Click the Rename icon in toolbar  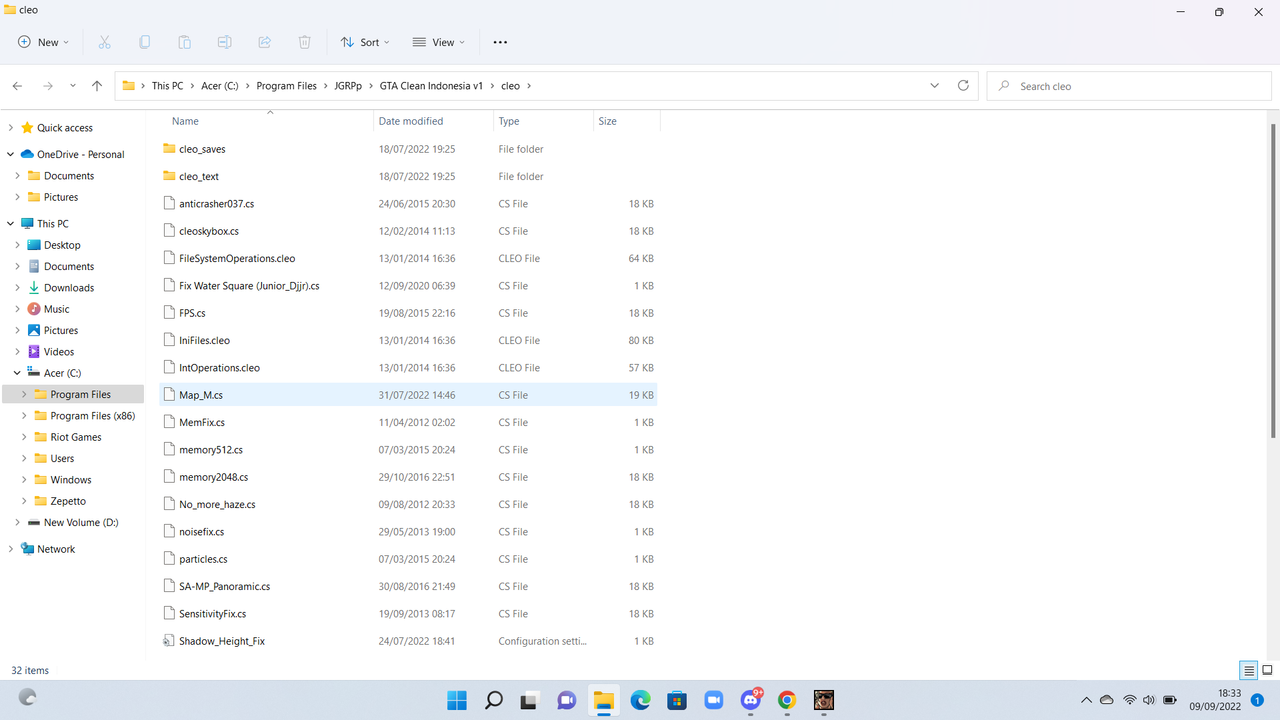(224, 42)
